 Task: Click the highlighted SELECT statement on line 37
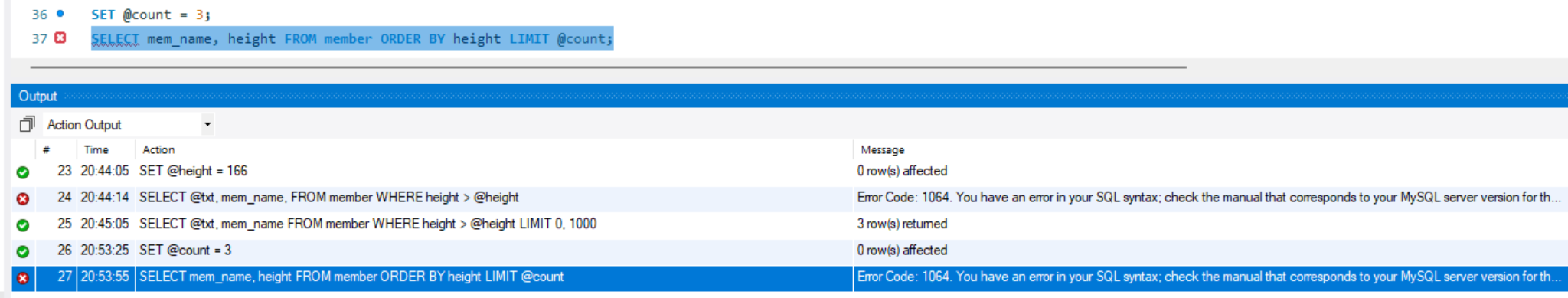click(352, 38)
